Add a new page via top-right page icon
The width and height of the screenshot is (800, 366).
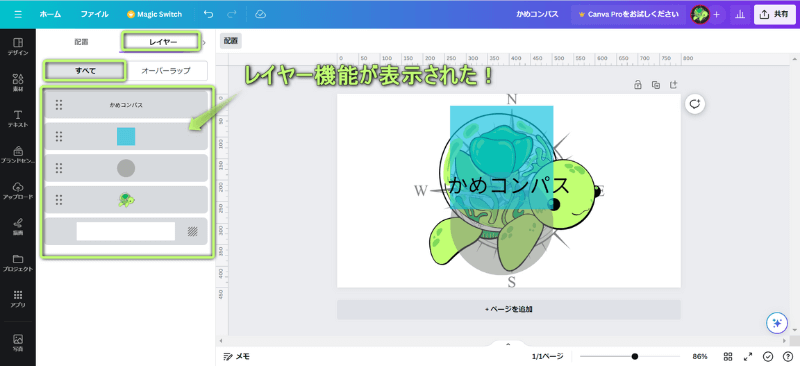click(x=673, y=85)
